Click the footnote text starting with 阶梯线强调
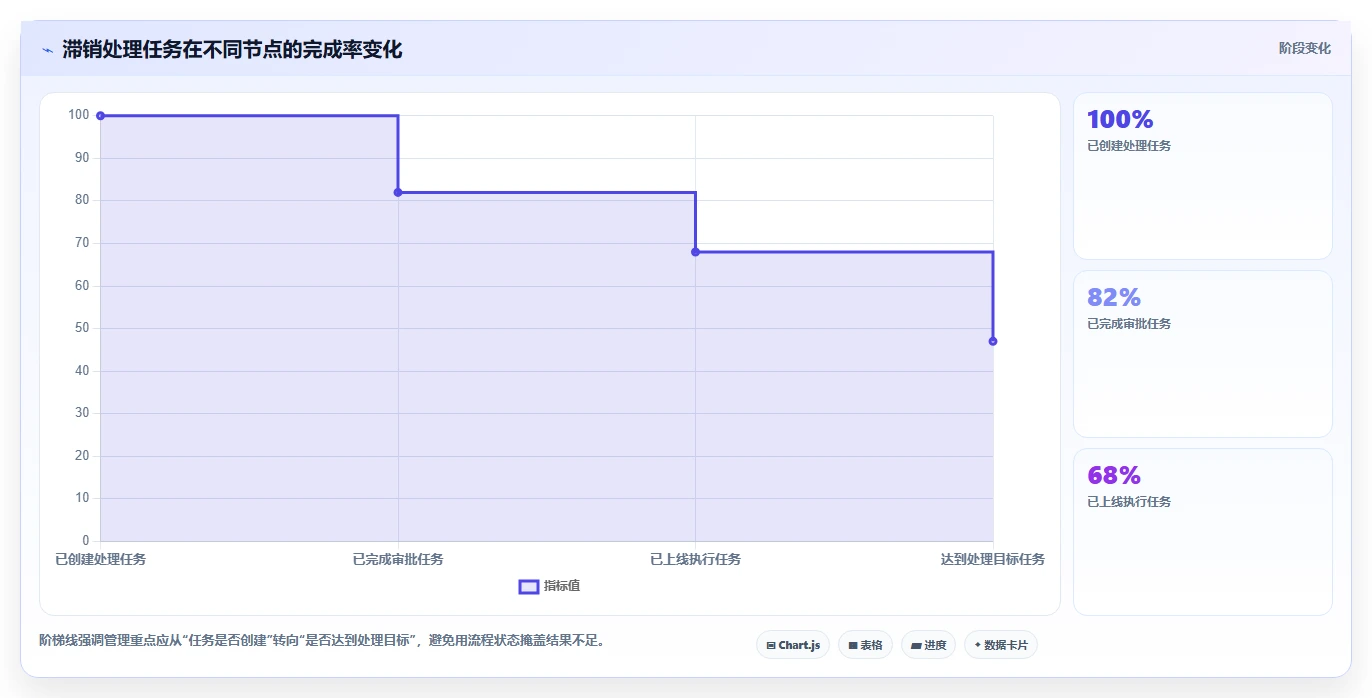Screen dimensions: 1372x698 322,640
